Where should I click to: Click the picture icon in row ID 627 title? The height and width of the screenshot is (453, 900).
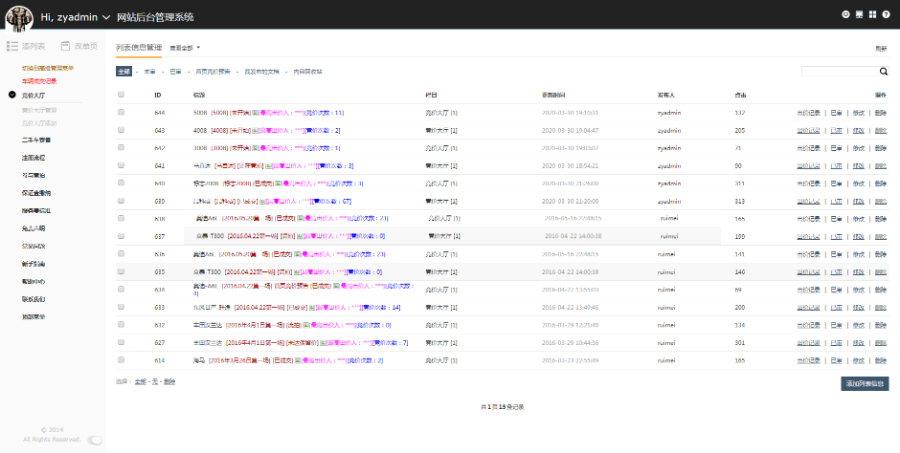coord(323,343)
